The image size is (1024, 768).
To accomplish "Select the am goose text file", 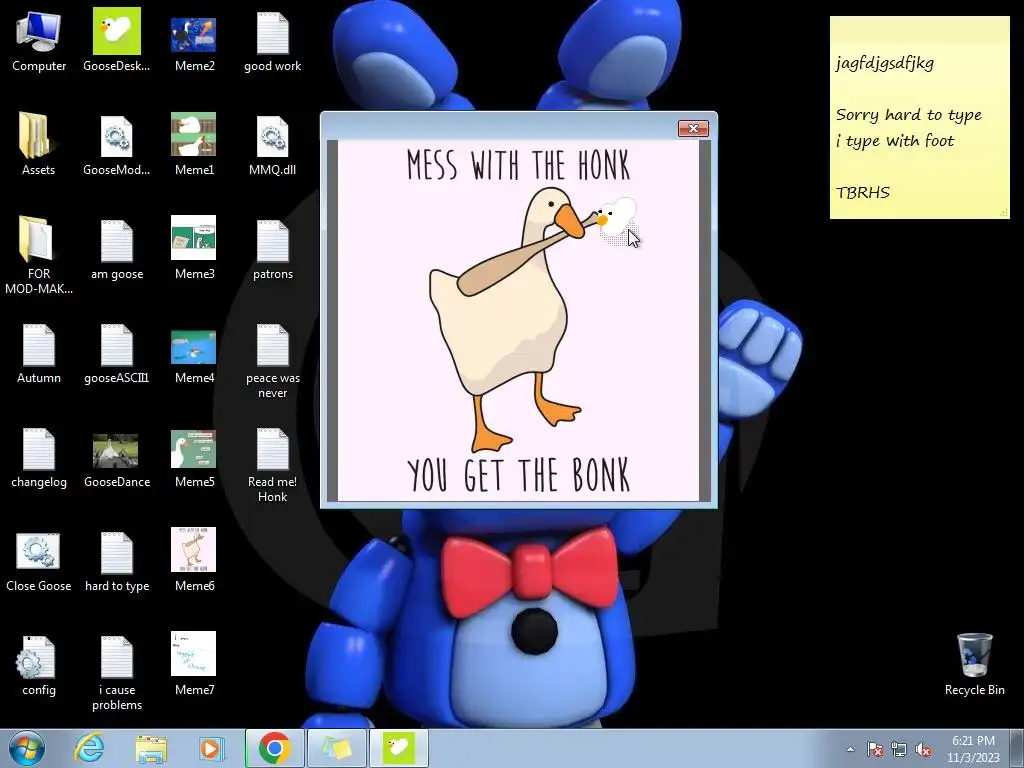I will 116,248.
